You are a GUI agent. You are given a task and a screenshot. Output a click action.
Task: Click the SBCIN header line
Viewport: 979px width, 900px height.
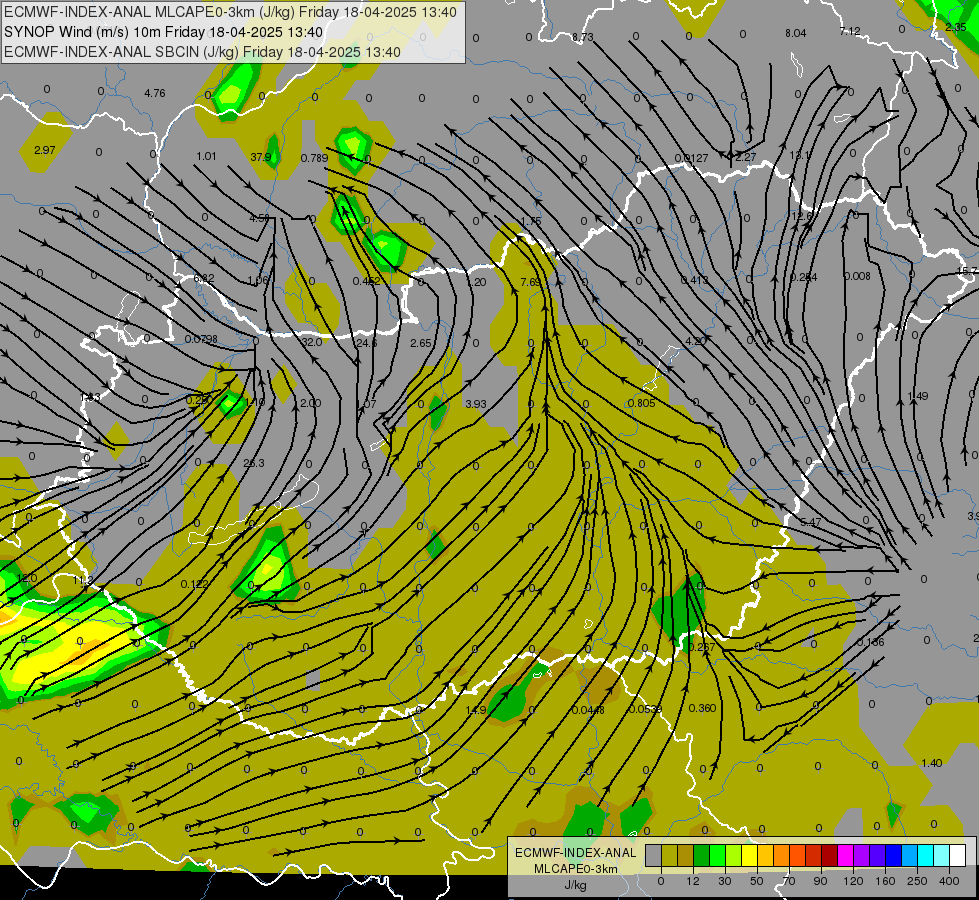click(x=202, y=52)
